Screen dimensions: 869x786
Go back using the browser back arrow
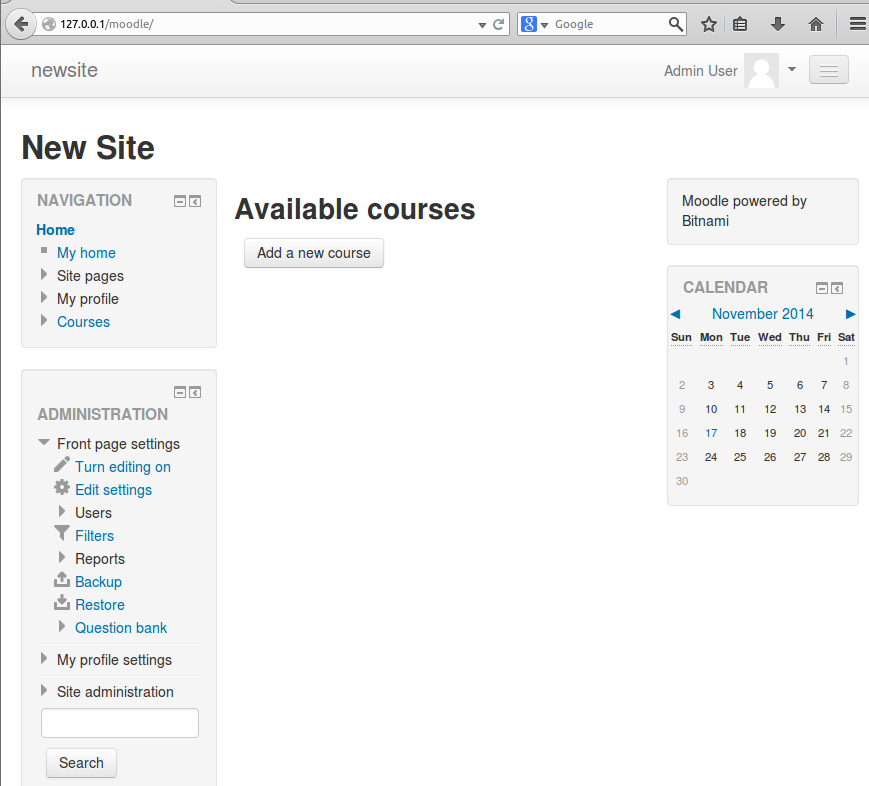click(x=21, y=24)
